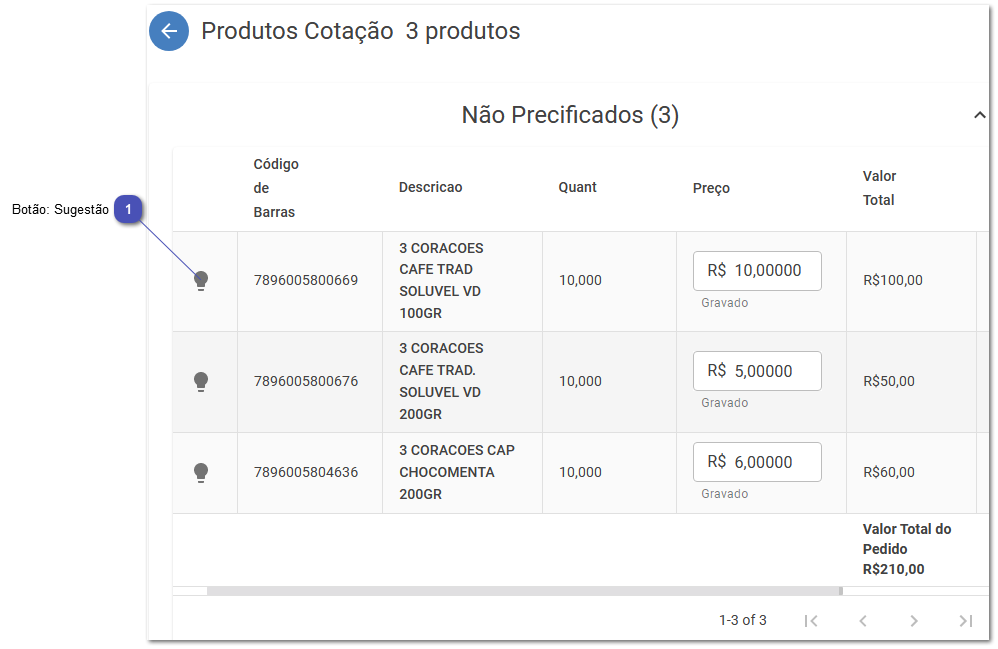Click the previous page chevron
The width and height of the screenshot is (998, 649).
[863, 621]
